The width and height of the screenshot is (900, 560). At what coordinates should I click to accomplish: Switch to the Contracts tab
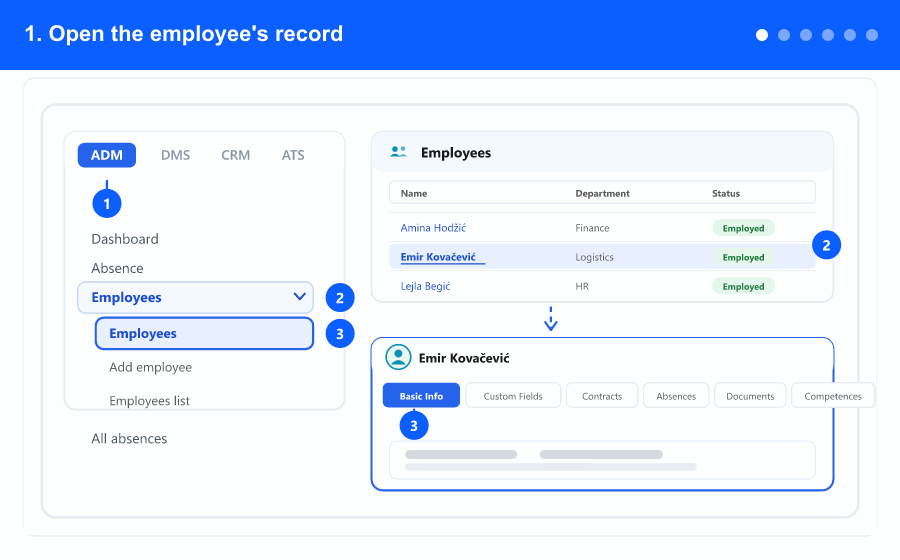point(602,395)
